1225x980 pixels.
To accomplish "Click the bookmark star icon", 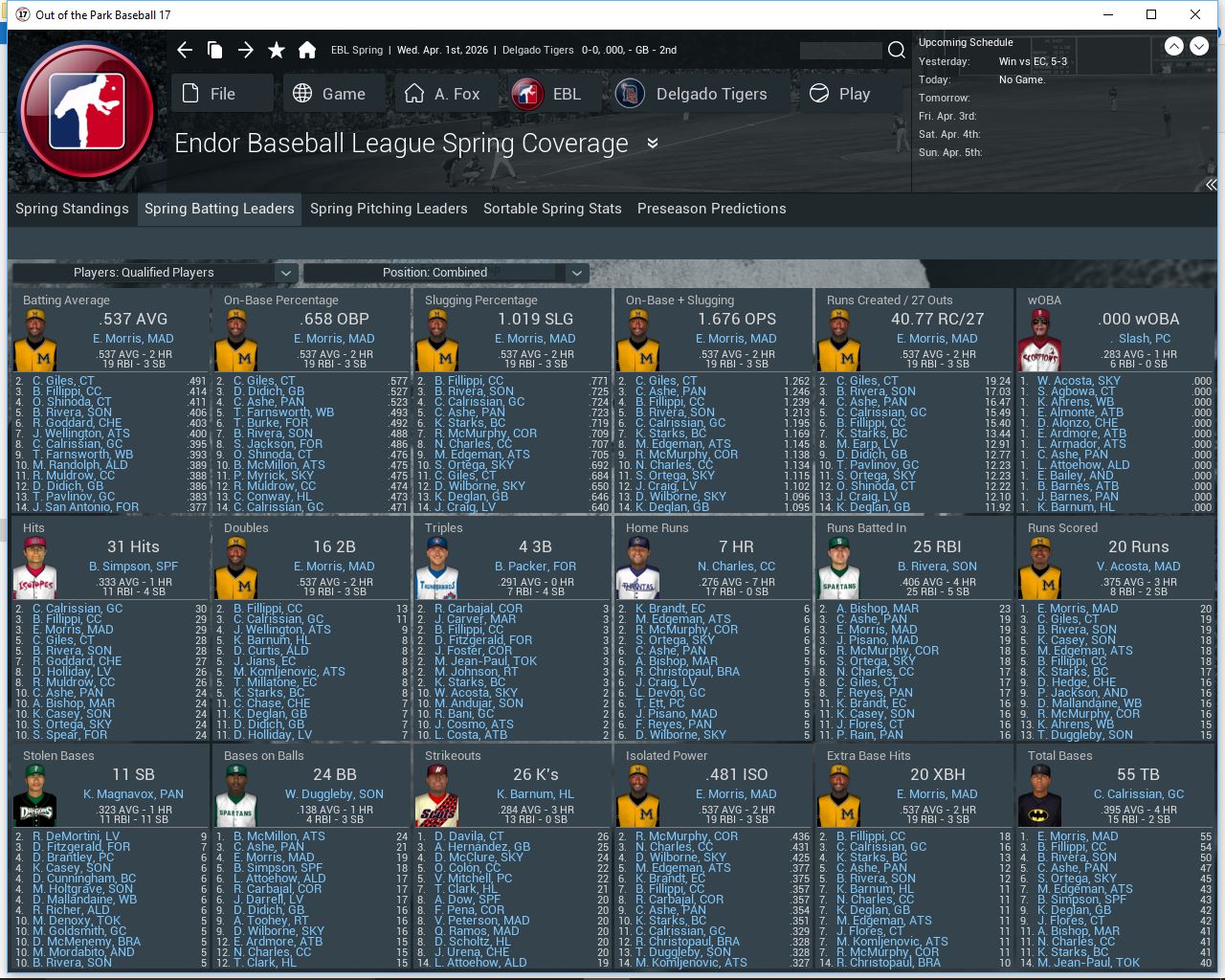I will [x=277, y=50].
